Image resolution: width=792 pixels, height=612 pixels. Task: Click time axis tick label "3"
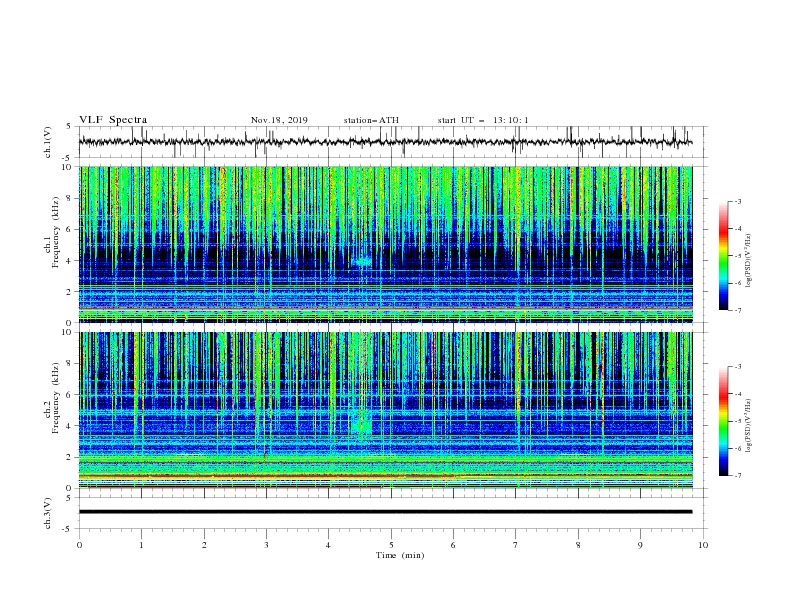[266, 545]
